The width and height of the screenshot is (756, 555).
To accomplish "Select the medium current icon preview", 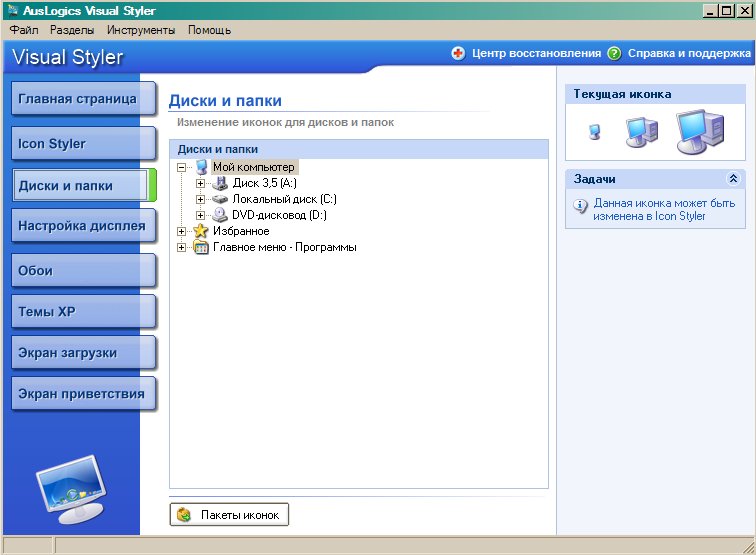I will pyautogui.click(x=642, y=132).
